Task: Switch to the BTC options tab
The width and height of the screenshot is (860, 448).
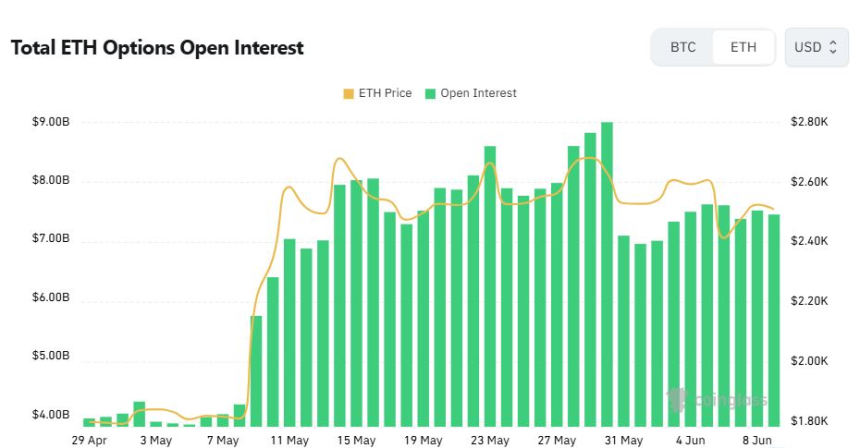Action: pos(683,47)
